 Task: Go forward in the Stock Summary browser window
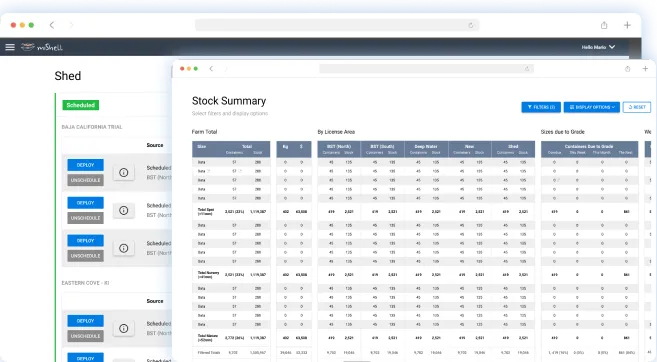point(226,69)
